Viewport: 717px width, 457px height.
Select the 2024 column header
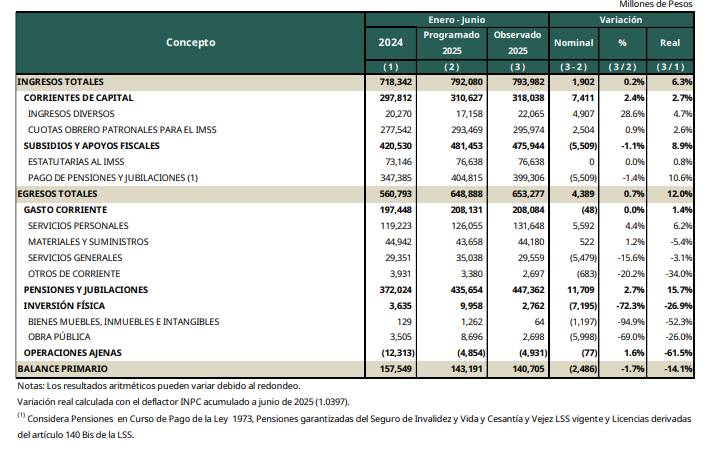click(x=391, y=42)
